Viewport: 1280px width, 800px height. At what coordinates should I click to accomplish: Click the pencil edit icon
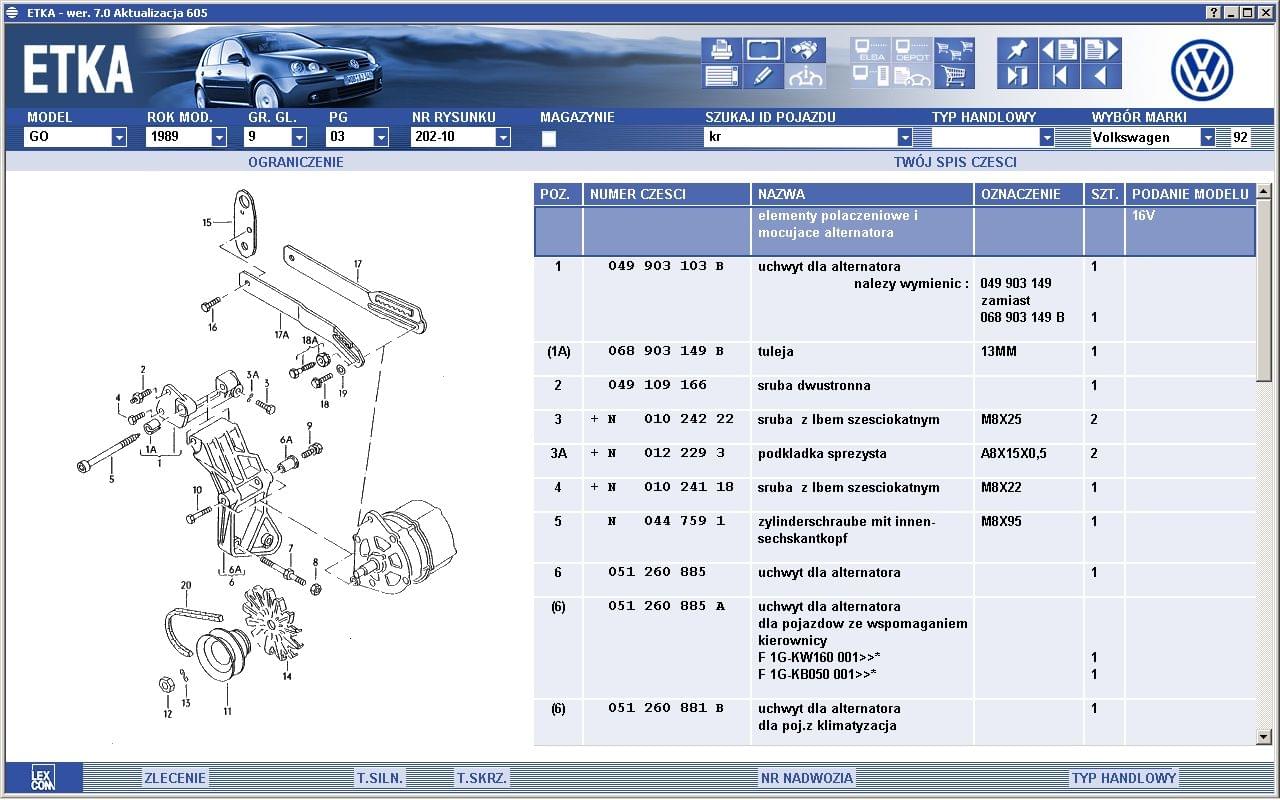click(763, 76)
